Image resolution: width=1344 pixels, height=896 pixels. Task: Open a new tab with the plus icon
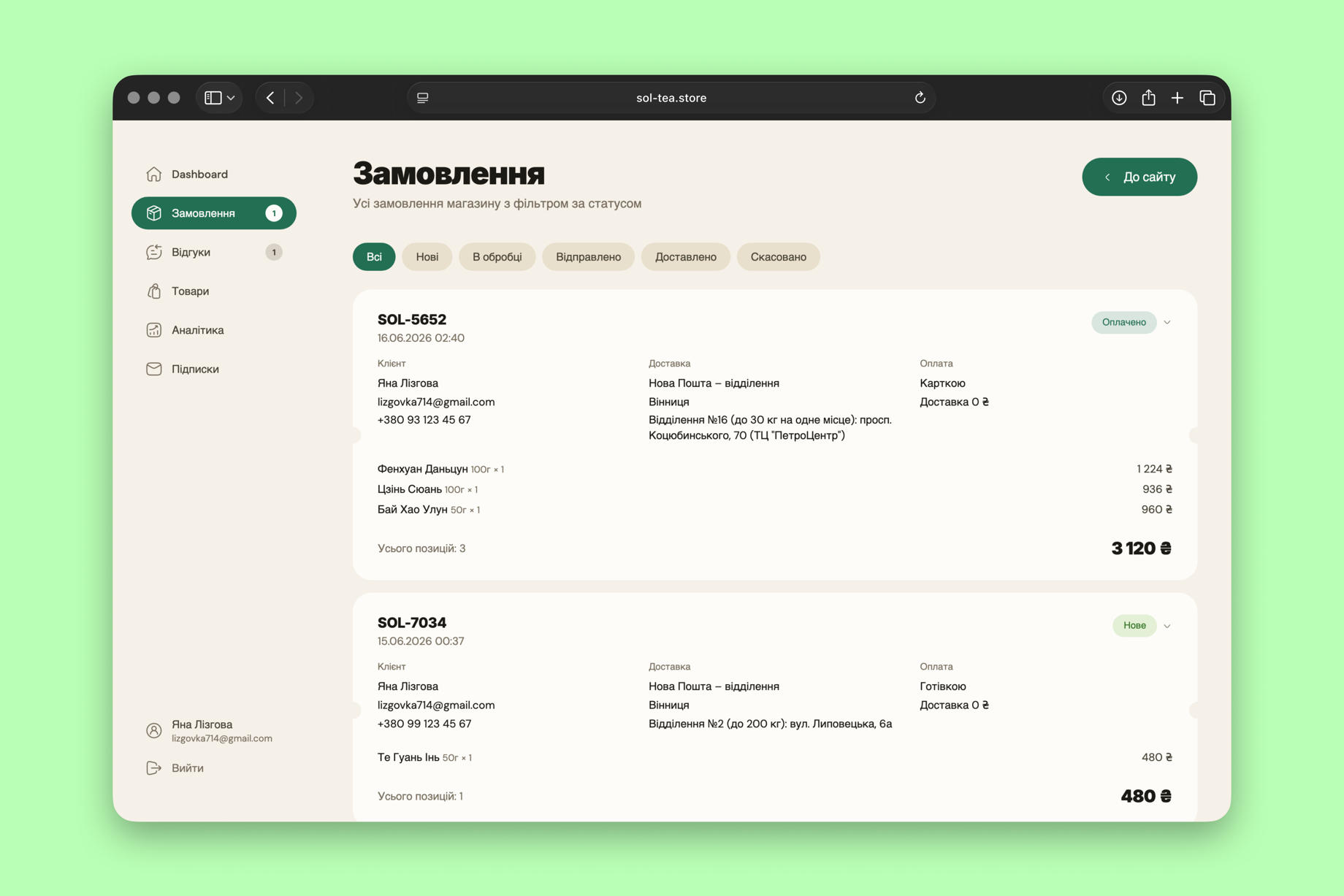1177,98
